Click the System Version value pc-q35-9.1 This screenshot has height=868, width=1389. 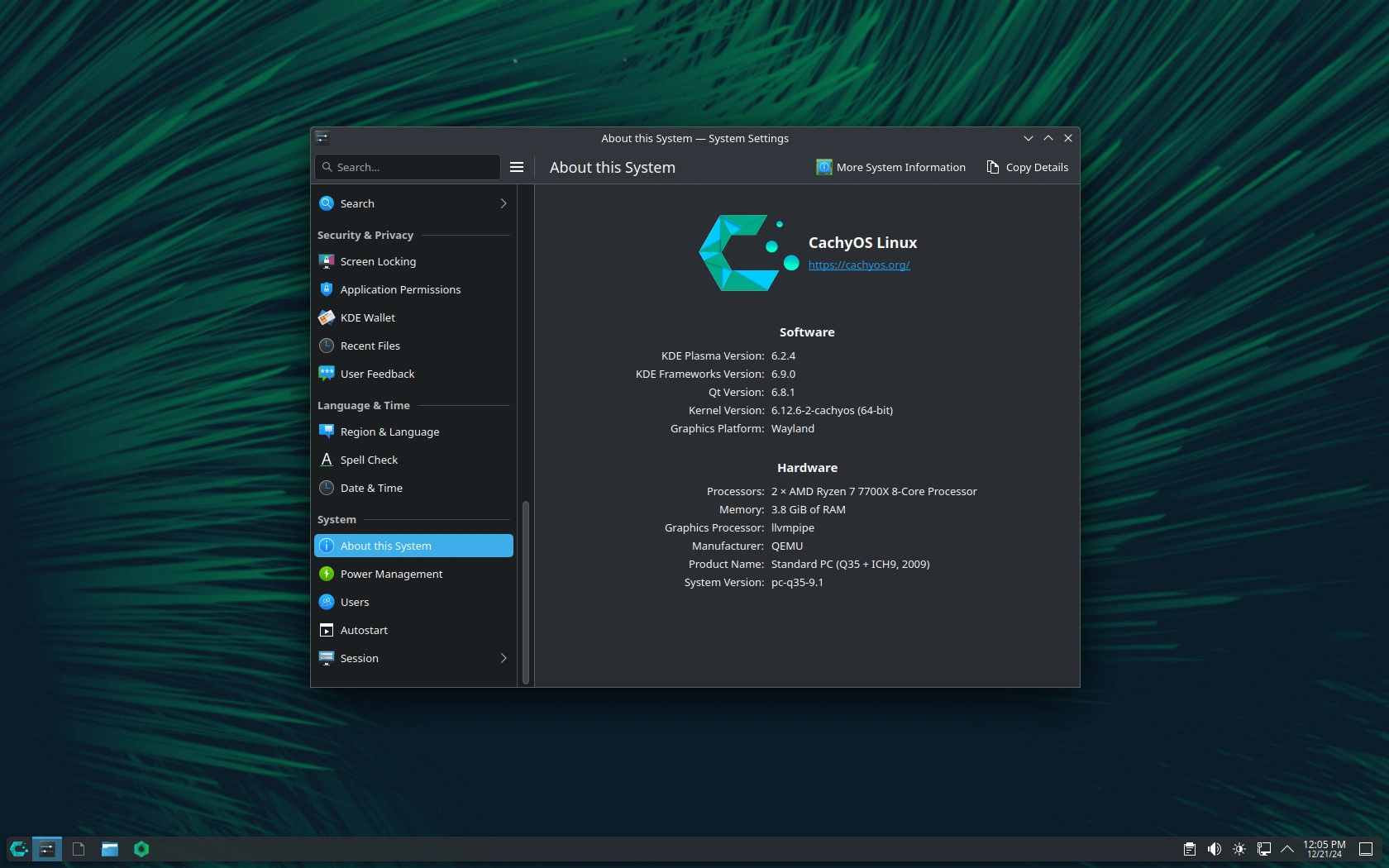point(797,582)
